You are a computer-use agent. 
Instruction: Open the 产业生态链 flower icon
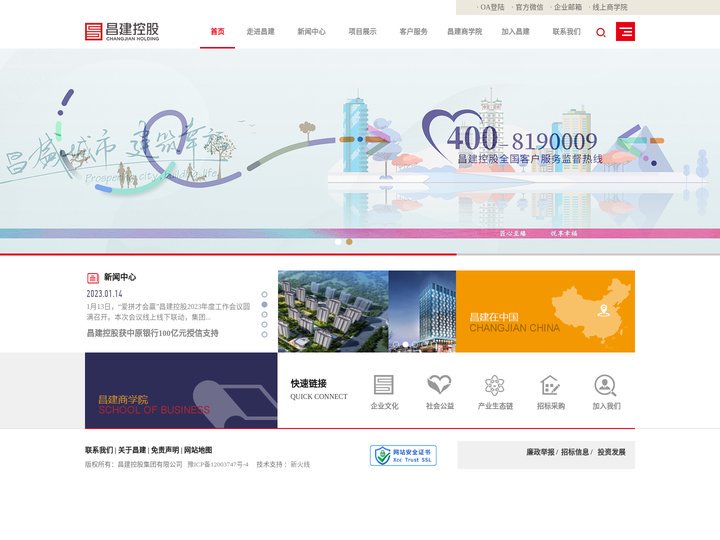495,385
